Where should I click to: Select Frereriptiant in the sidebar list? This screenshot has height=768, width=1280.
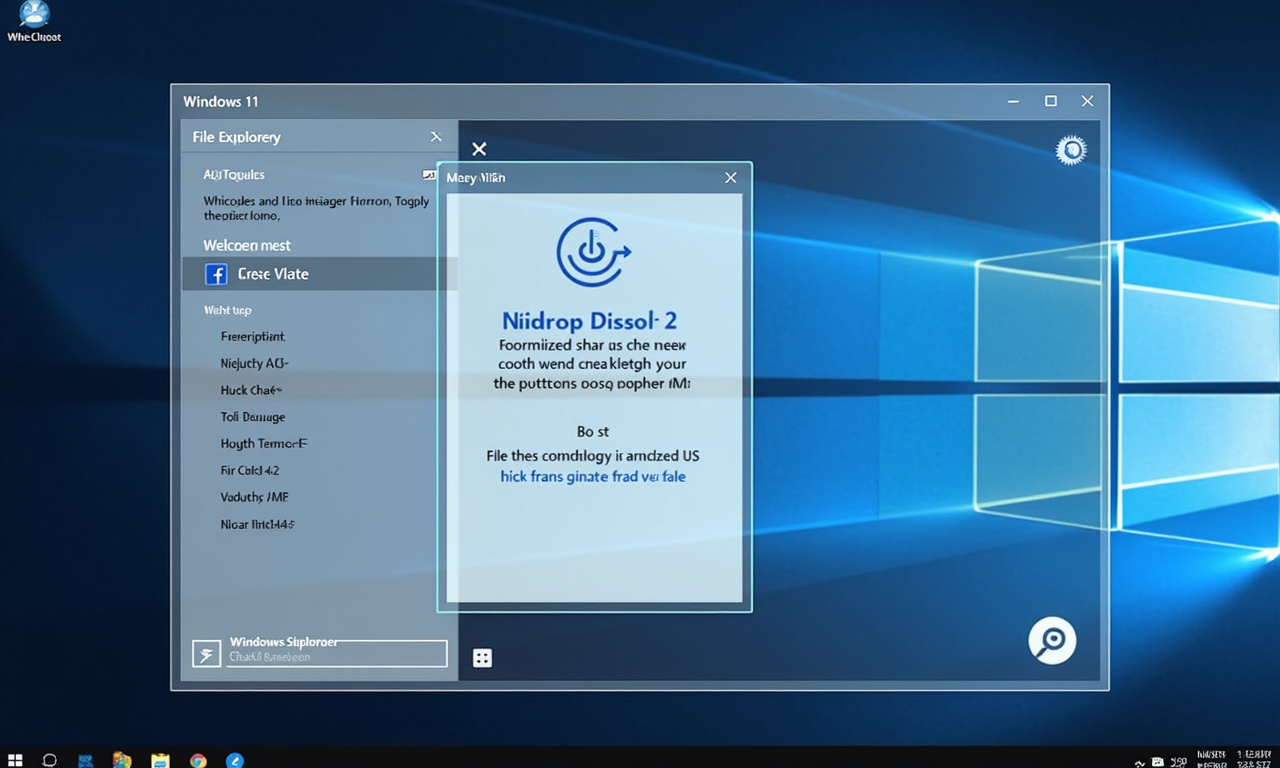click(x=253, y=337)
